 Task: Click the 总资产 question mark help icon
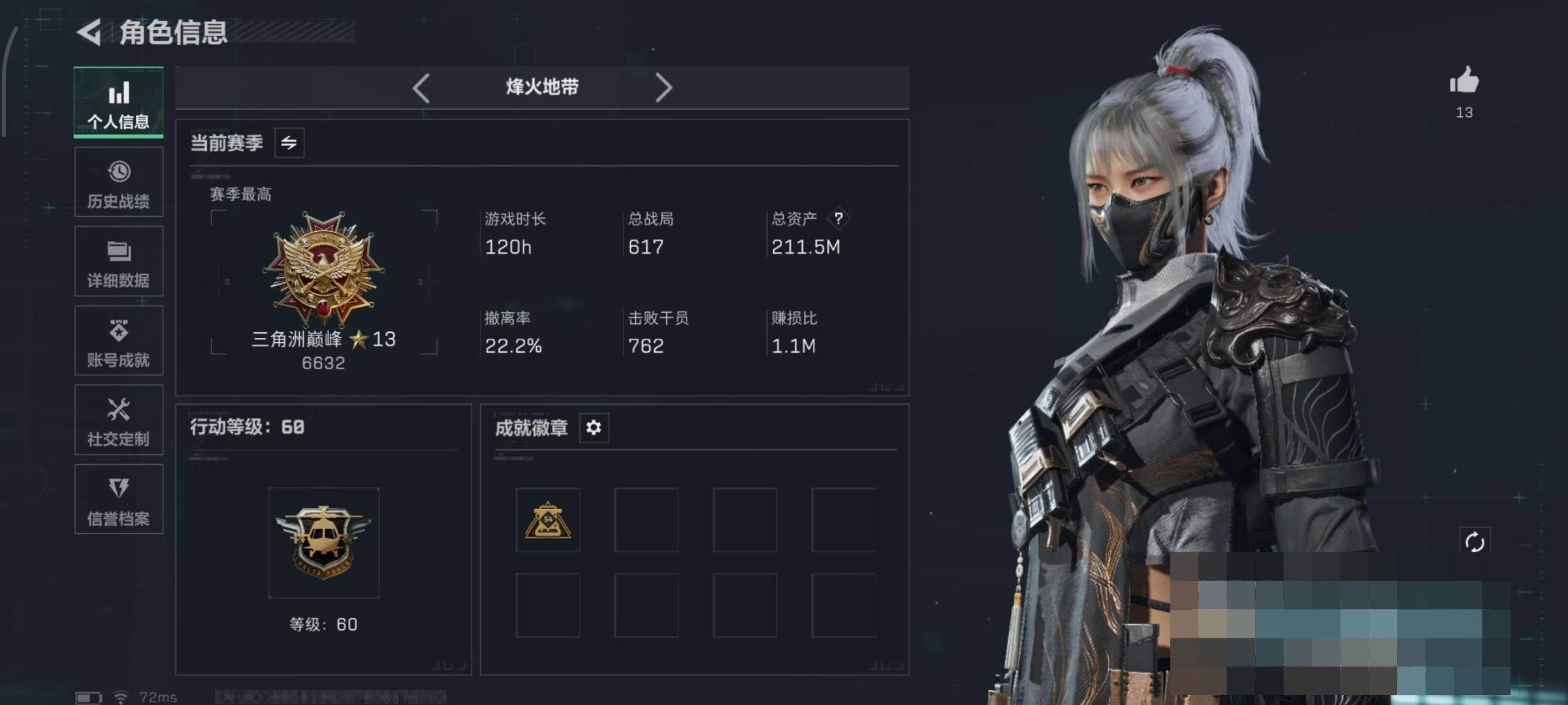(839, 218)
